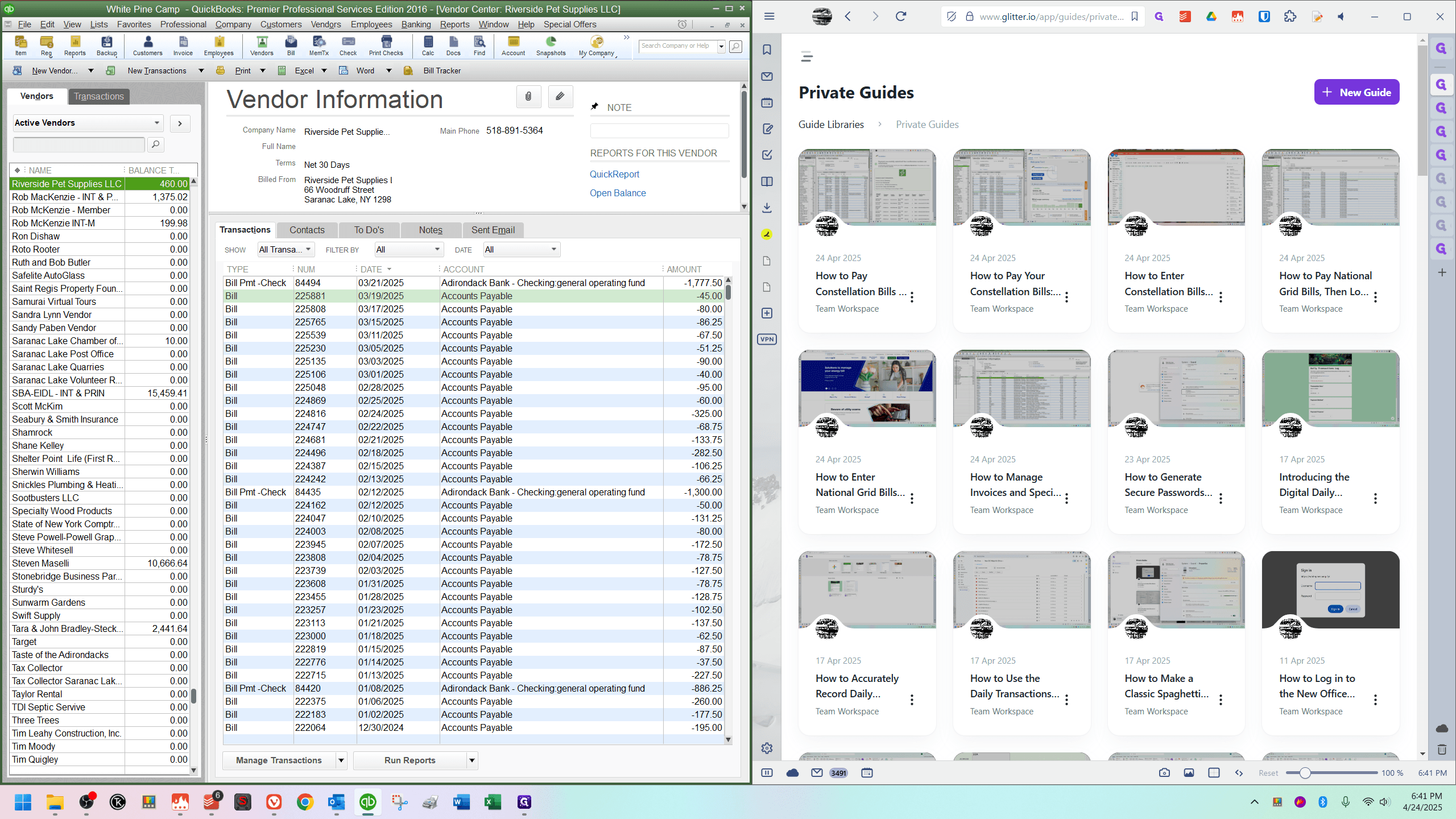The image size is (1456, 819).
Task: Click the New Guide button
Action: click(1357, 92)
